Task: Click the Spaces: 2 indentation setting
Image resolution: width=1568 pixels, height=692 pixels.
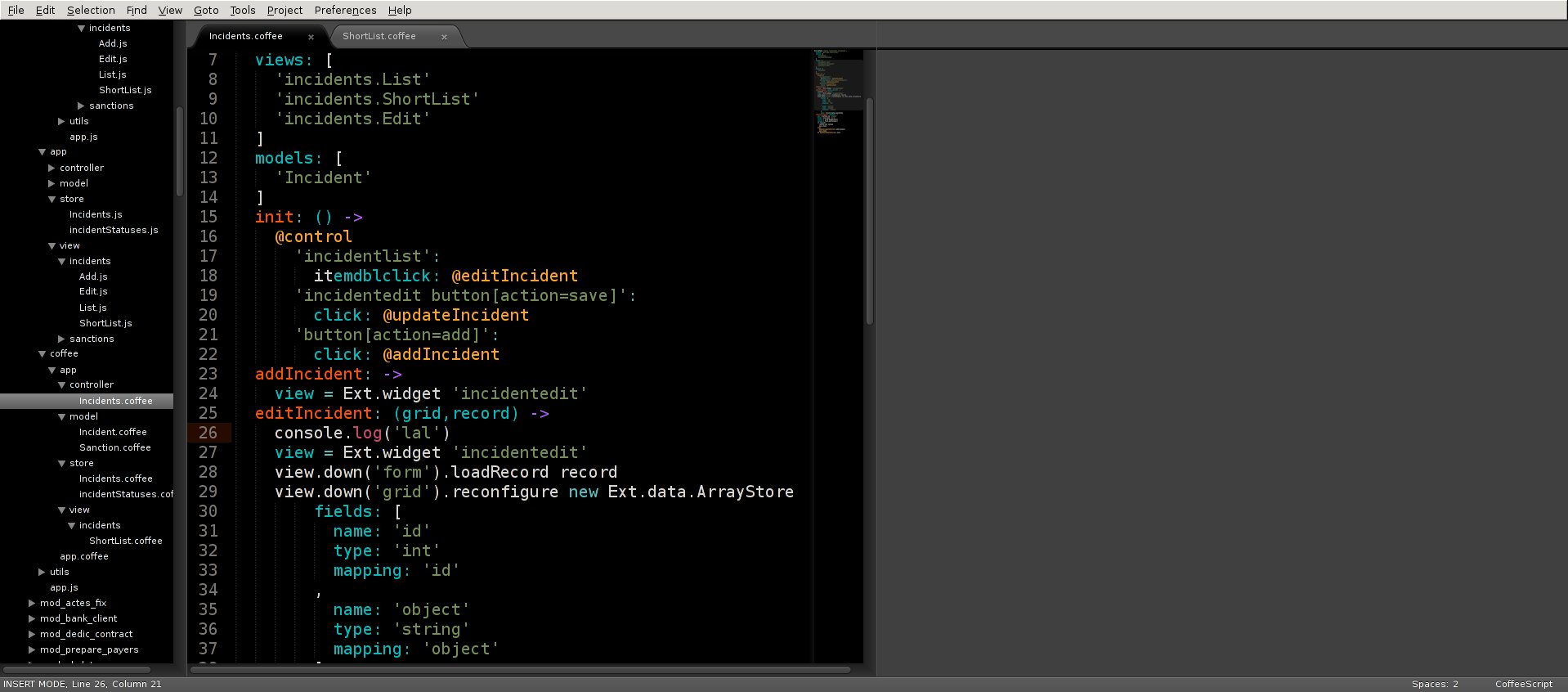Action: point(1435,684)
